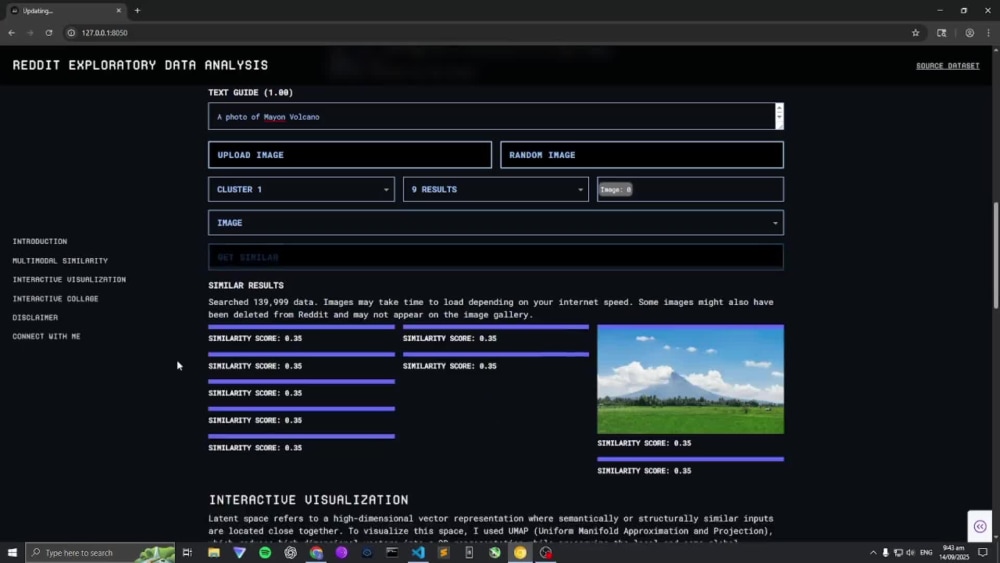This screenshot has width=1000, height=563.
Task: Switch to Google Chrome on the taskbar
Action: (x=316, y=552)
